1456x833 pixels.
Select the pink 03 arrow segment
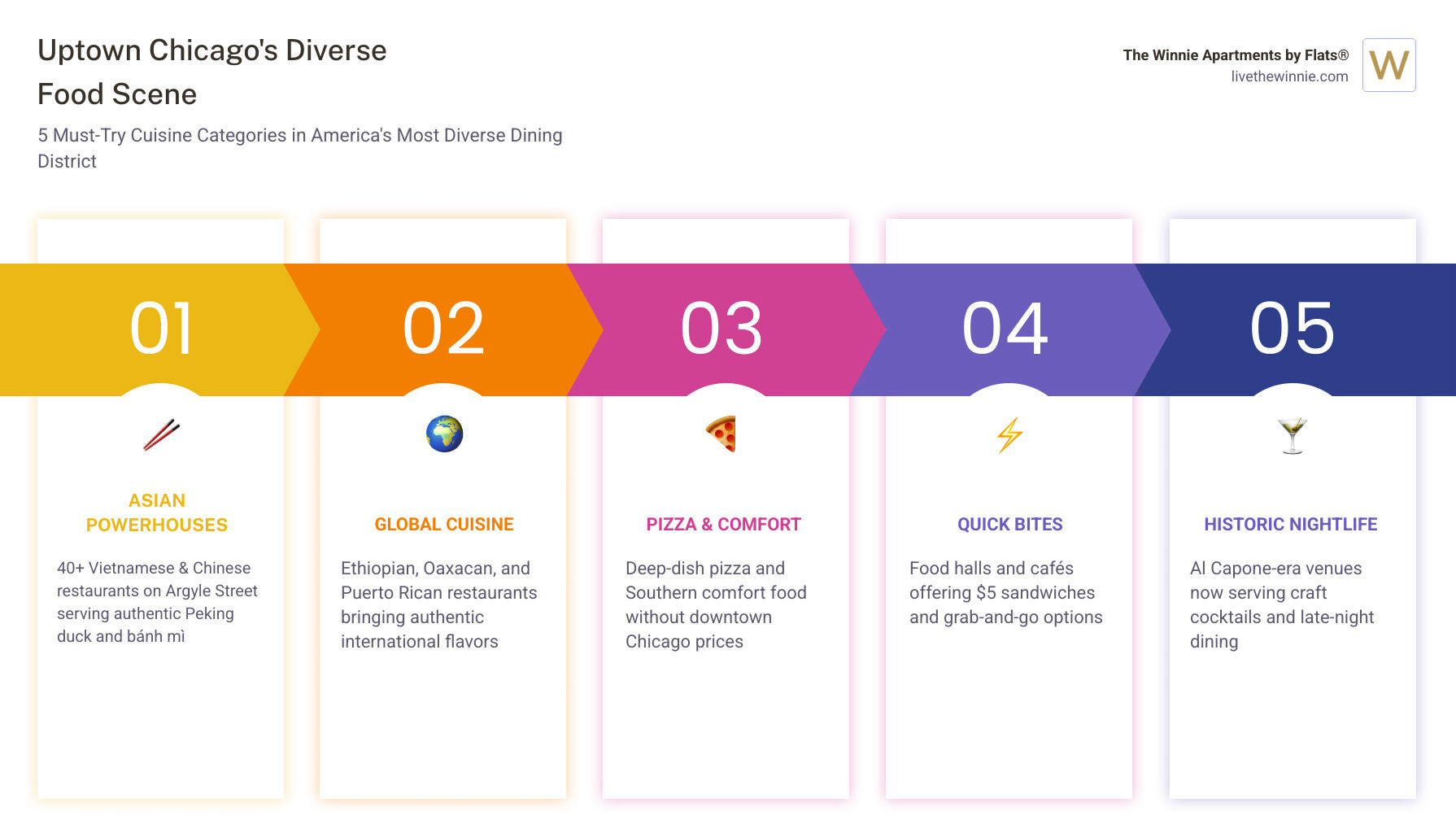click(722, 329)
